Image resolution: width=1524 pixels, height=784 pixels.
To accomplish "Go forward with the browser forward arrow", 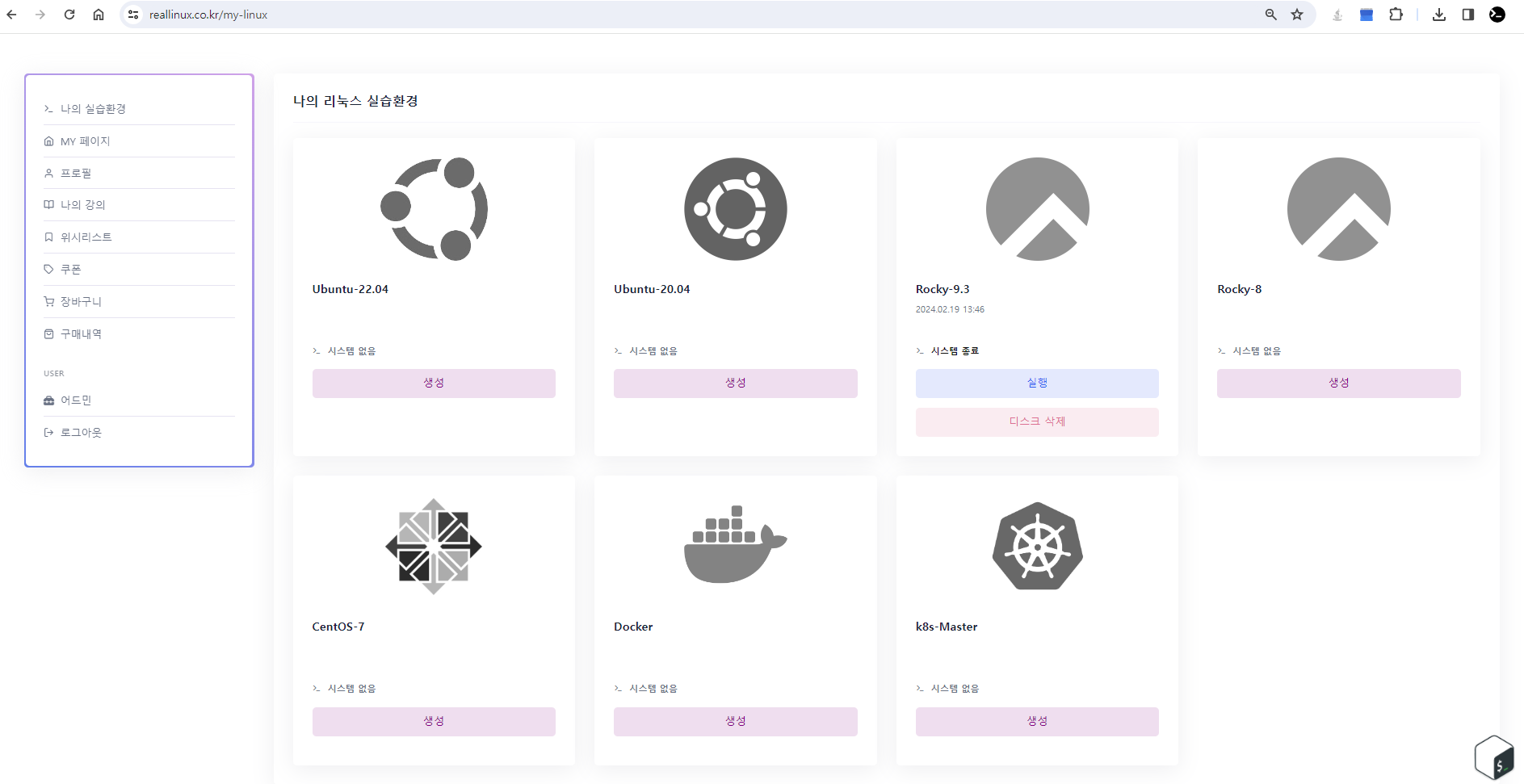I will click(x=40, y=15).
